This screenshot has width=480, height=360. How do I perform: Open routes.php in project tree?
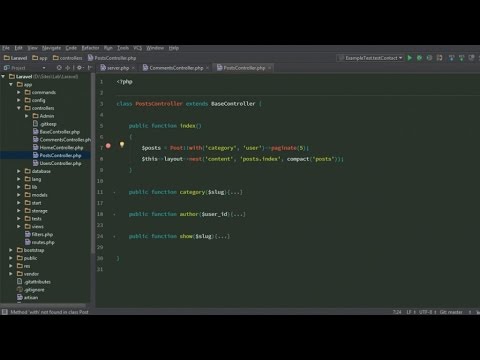[40, 242]
